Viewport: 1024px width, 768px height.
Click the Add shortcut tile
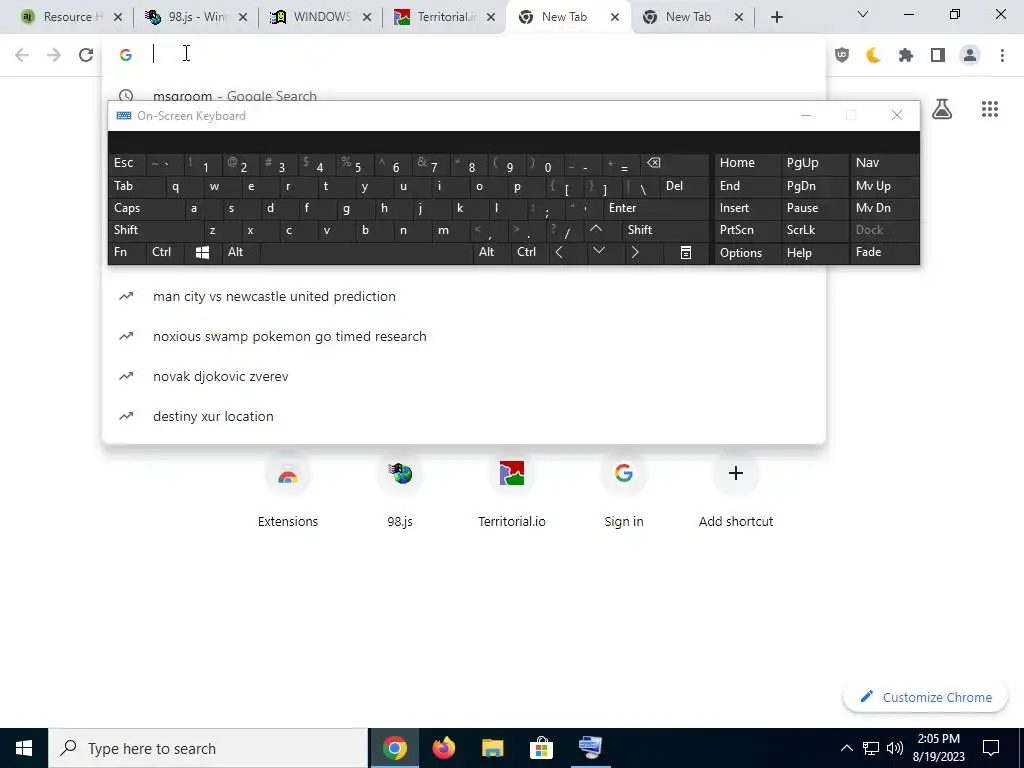(x=736, y=490)
